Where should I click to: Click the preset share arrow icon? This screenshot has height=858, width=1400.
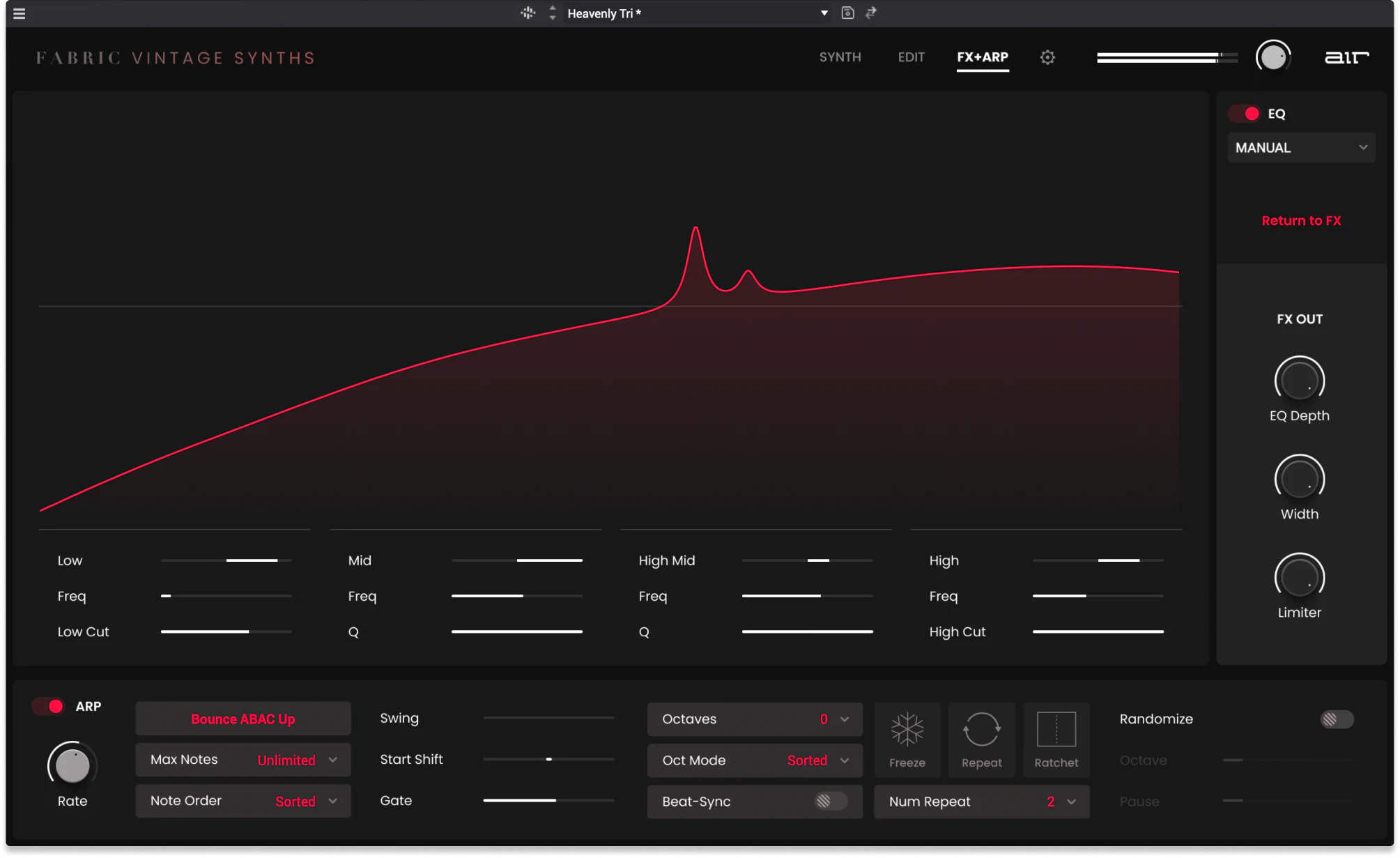click(871, 13)
